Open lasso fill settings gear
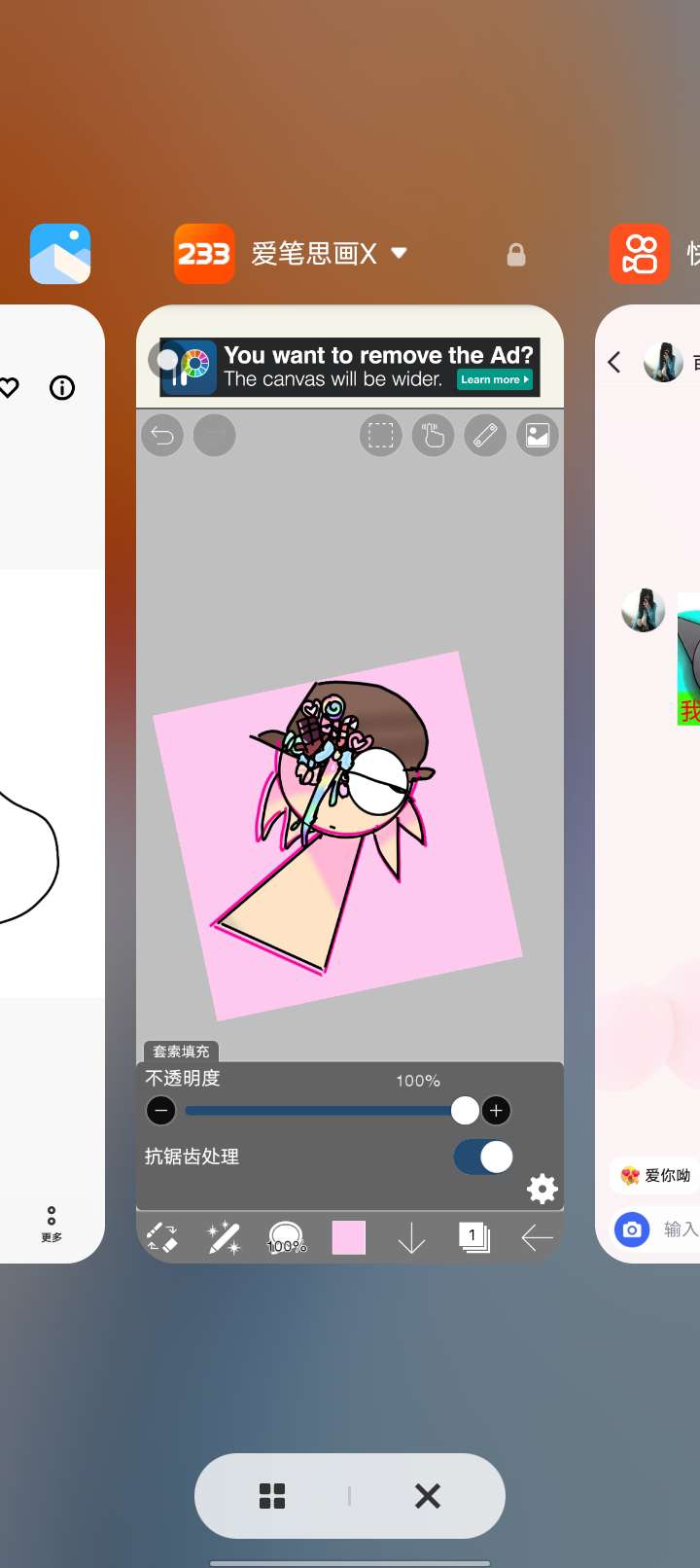700x1568 pixels. tap(542, 1188)
